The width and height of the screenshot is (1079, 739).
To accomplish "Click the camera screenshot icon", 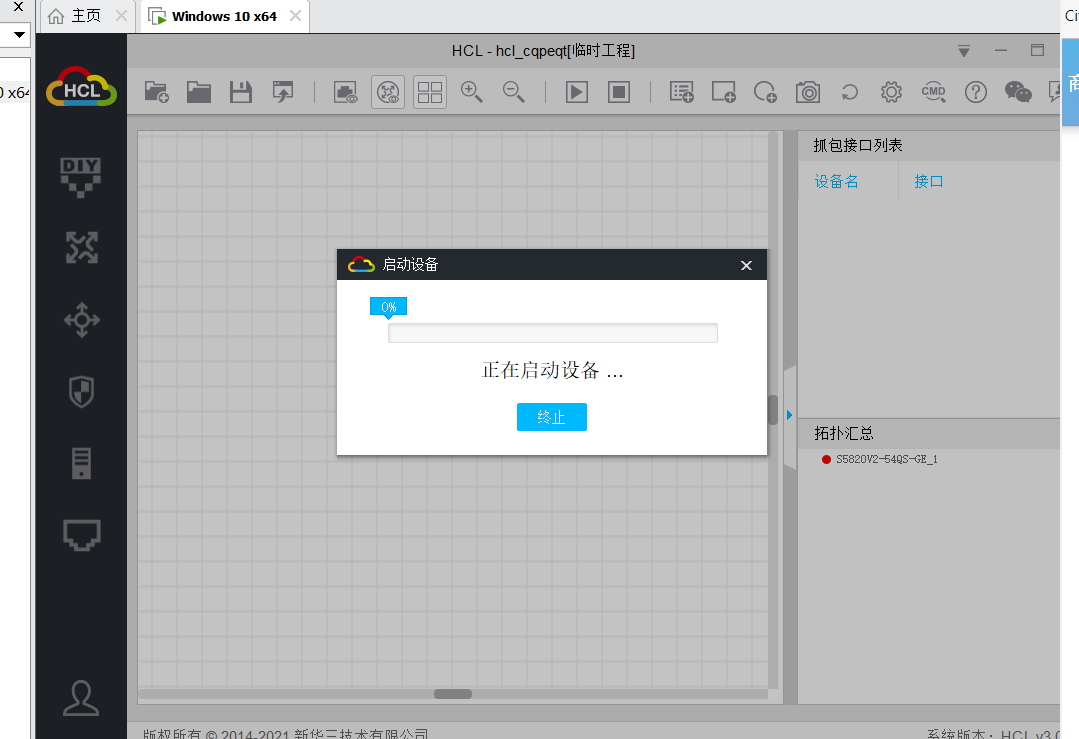I will pyautogui.click(x=807, y=92).
